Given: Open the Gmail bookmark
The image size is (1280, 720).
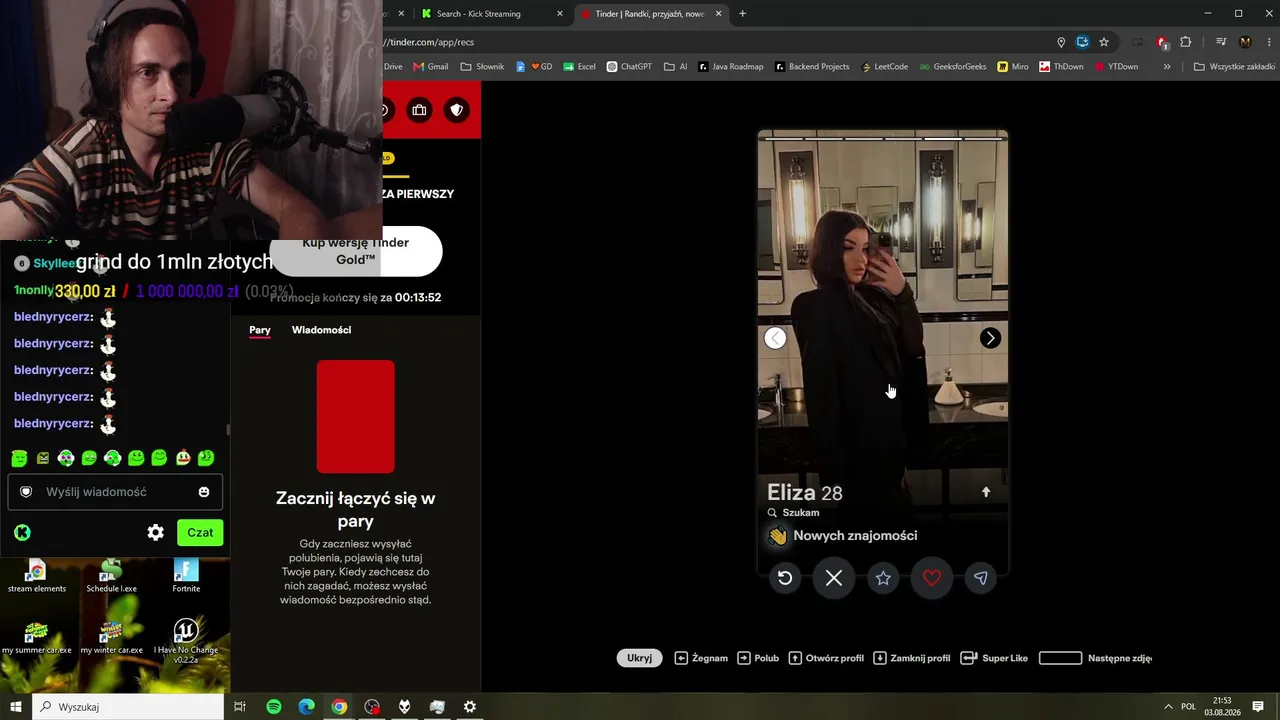Looking at the screenshot, I should tap(431, 67).
